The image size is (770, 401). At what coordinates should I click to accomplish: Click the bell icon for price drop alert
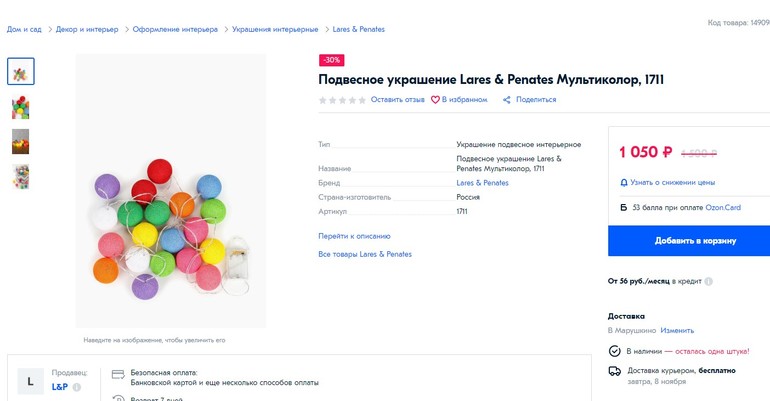point(624,183)
